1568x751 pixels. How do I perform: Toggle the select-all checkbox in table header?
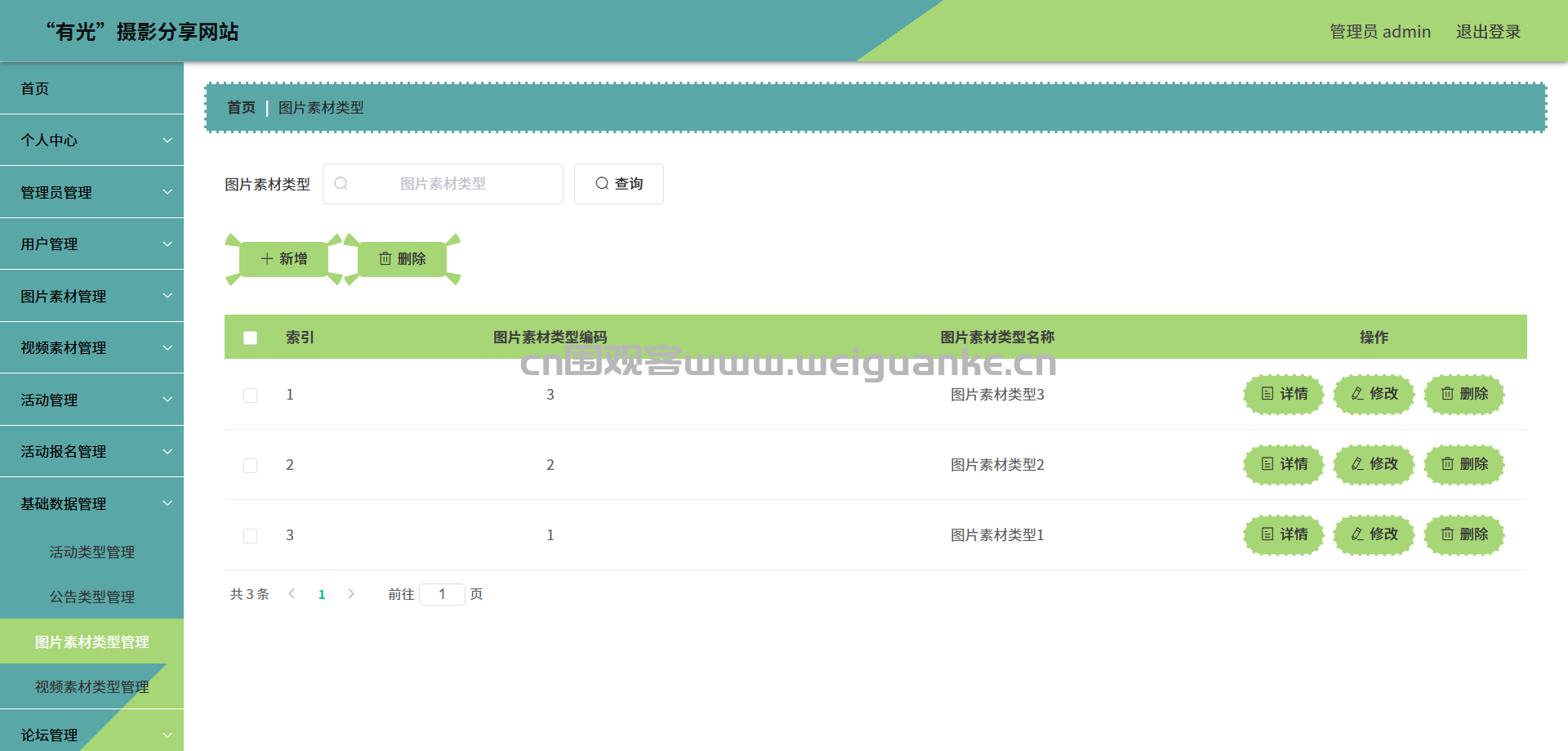[251, 338]
